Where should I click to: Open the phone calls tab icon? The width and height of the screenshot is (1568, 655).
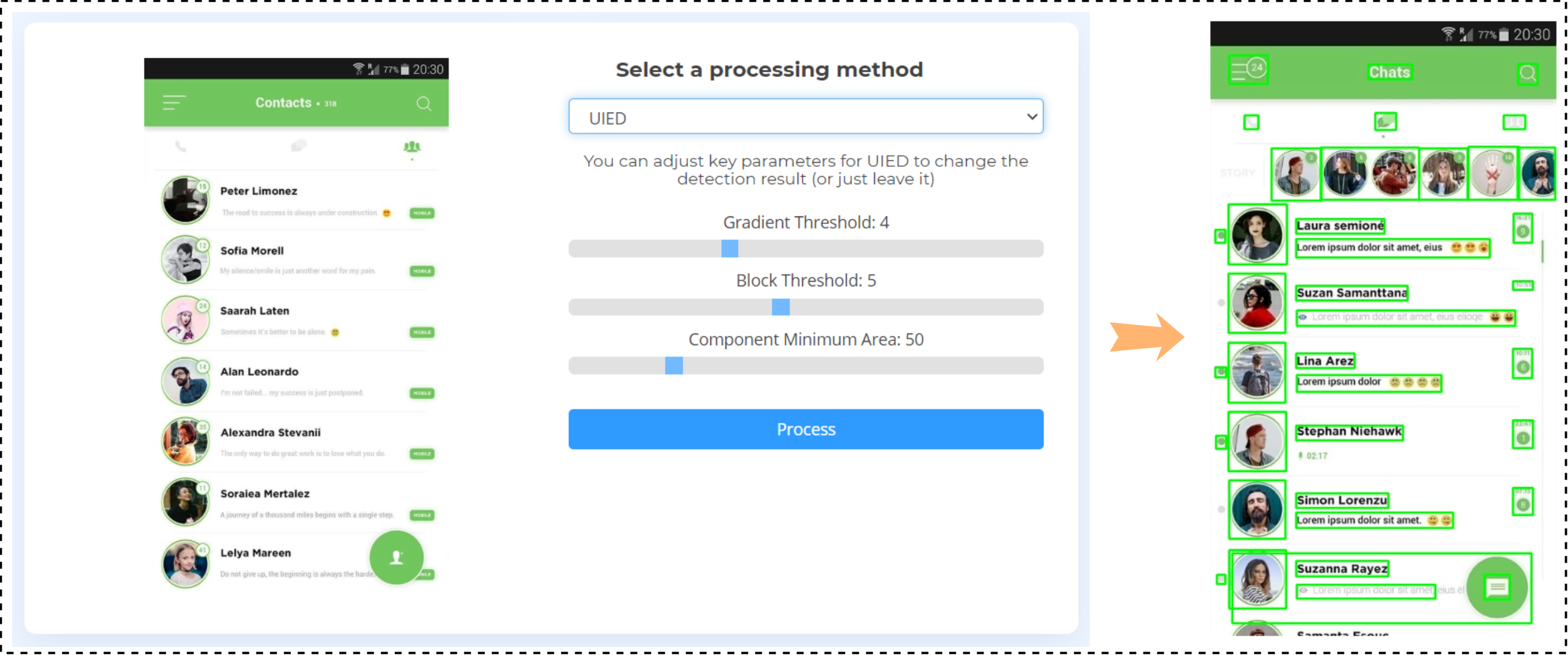[x=181, y=147]
